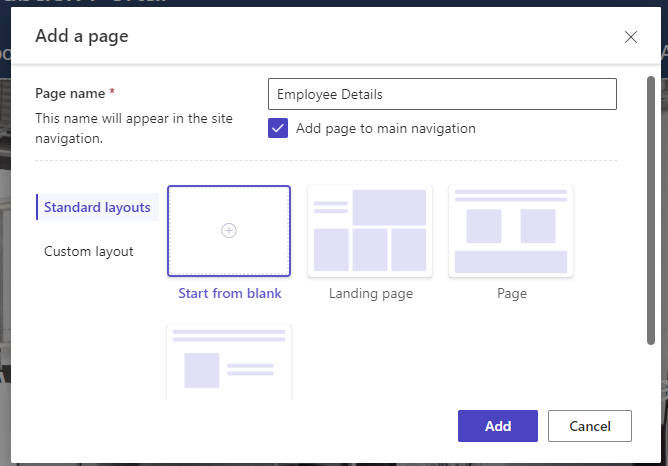
Task: Pick the Page layout thumbnail
Action: point(511,230)
